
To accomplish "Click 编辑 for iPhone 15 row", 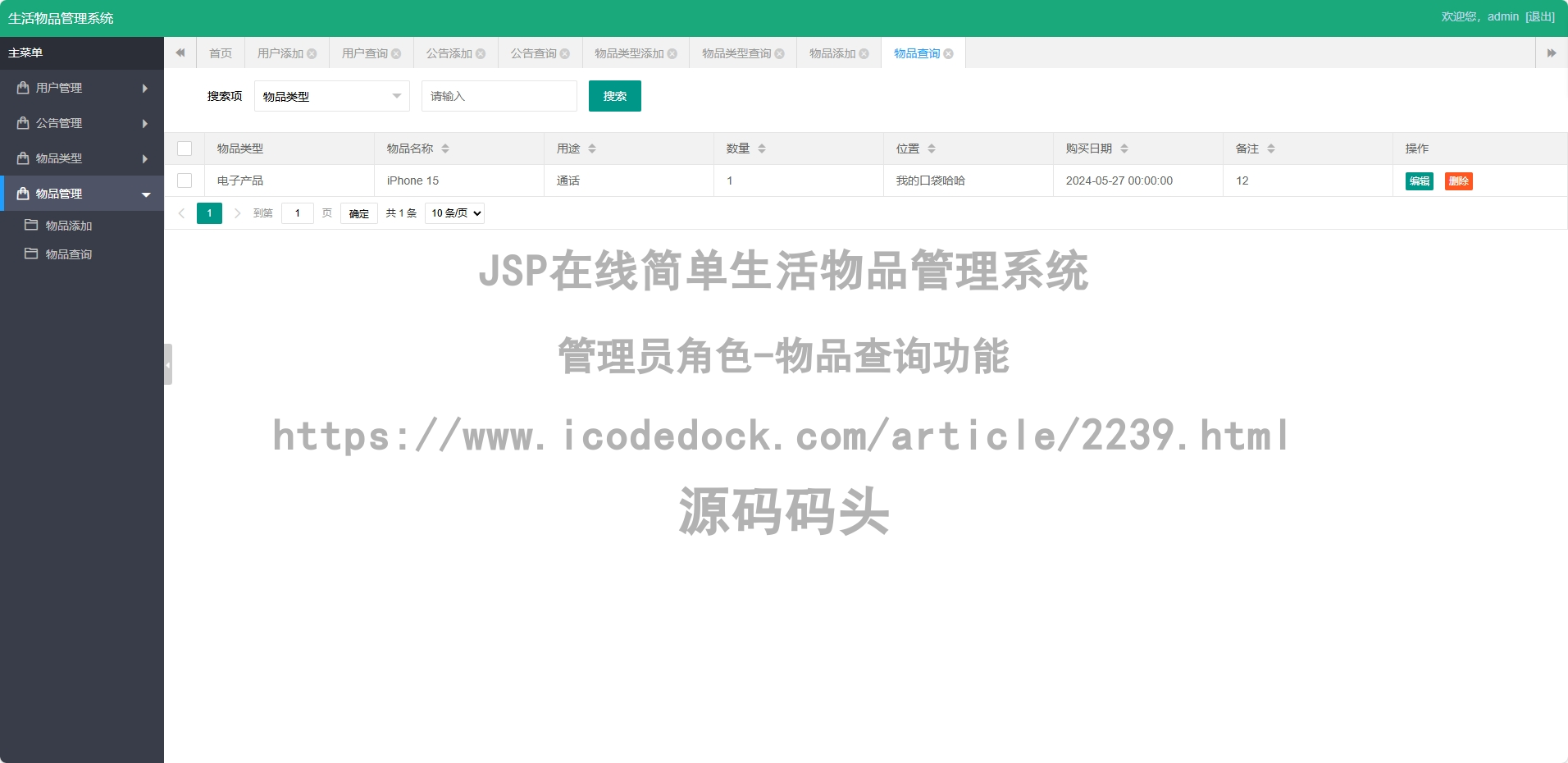I will 1420,181.
